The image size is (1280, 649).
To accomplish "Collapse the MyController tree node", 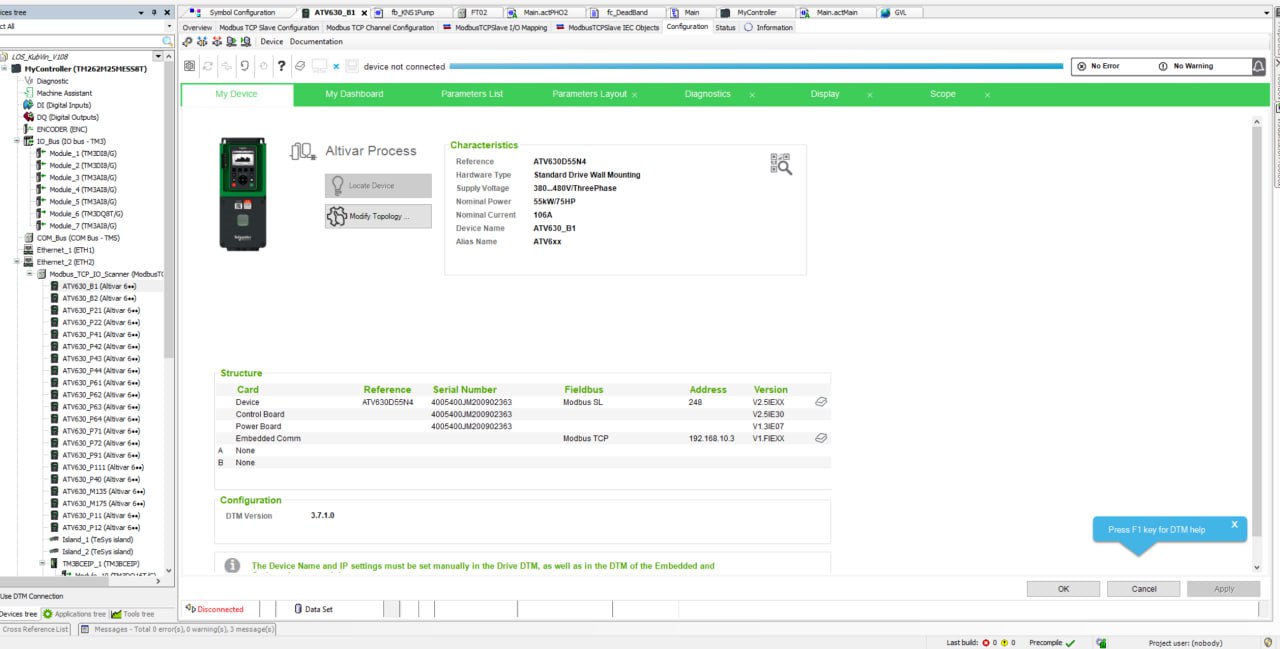I will click(x=5, y=69).
